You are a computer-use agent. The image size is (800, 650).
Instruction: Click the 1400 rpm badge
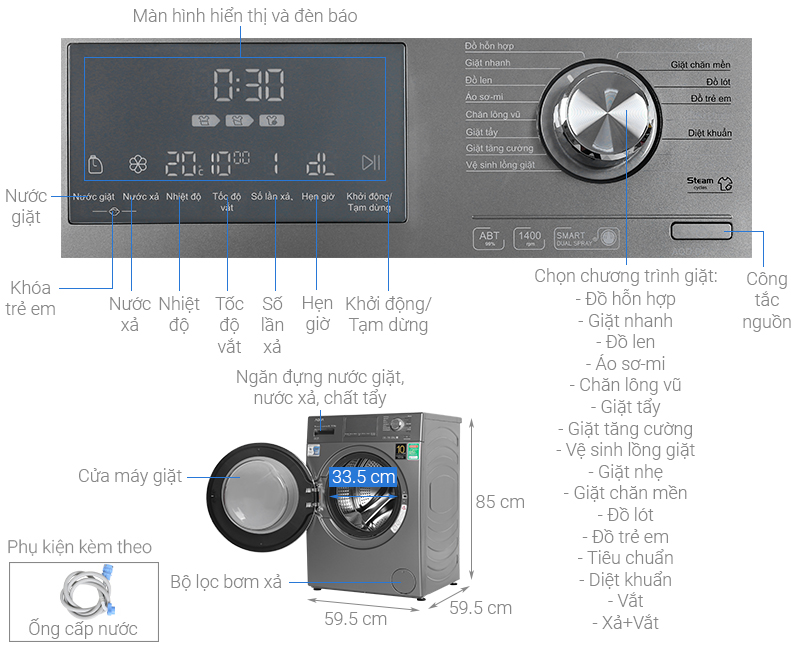(528, 238)
